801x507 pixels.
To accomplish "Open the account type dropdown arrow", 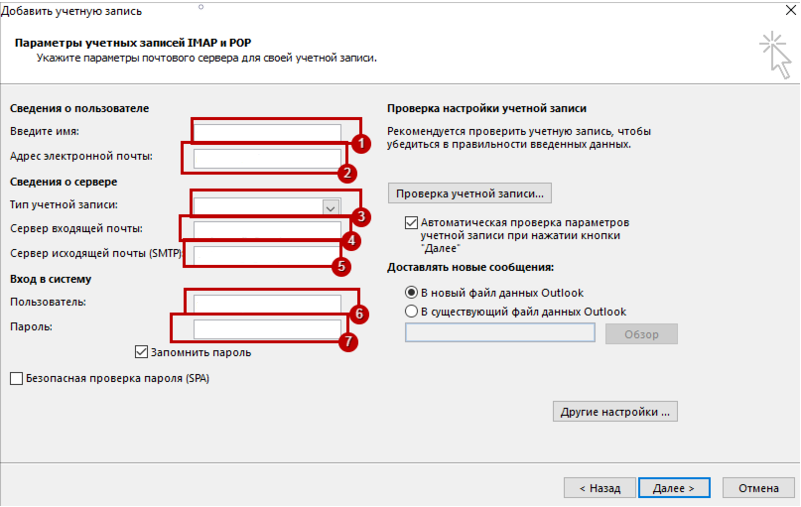I will [331, 207].
